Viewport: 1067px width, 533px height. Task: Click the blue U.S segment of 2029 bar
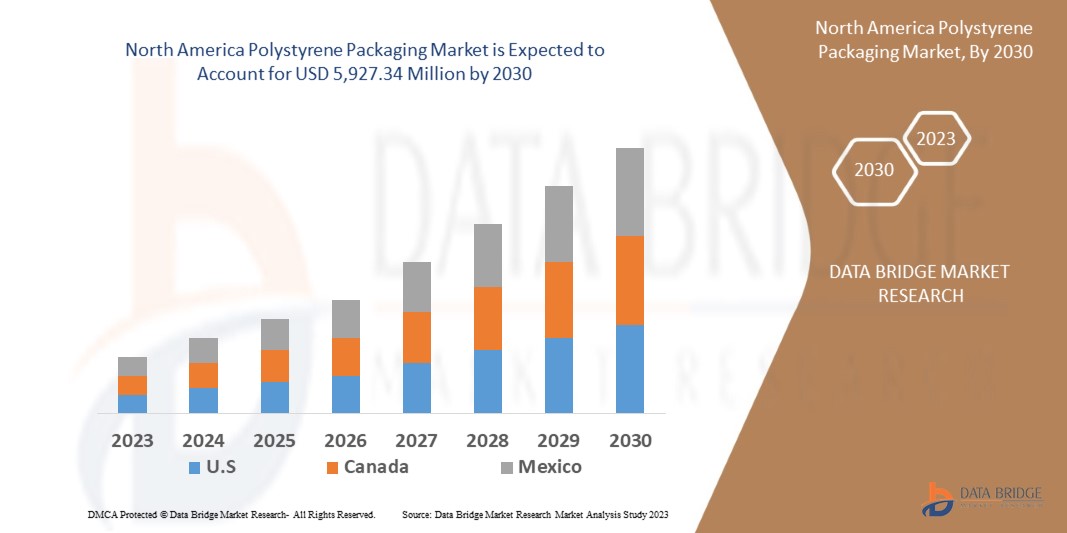click(x=558, y=375)
